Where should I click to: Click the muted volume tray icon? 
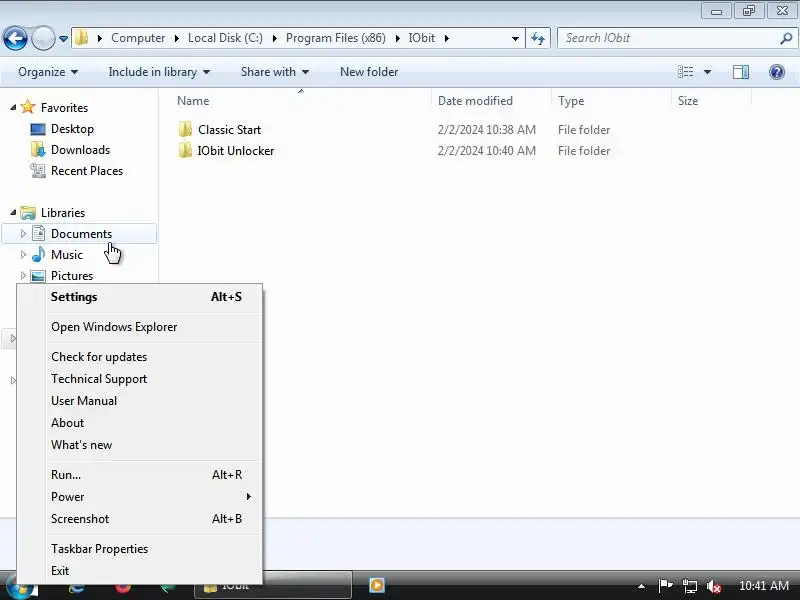(714, 586)
